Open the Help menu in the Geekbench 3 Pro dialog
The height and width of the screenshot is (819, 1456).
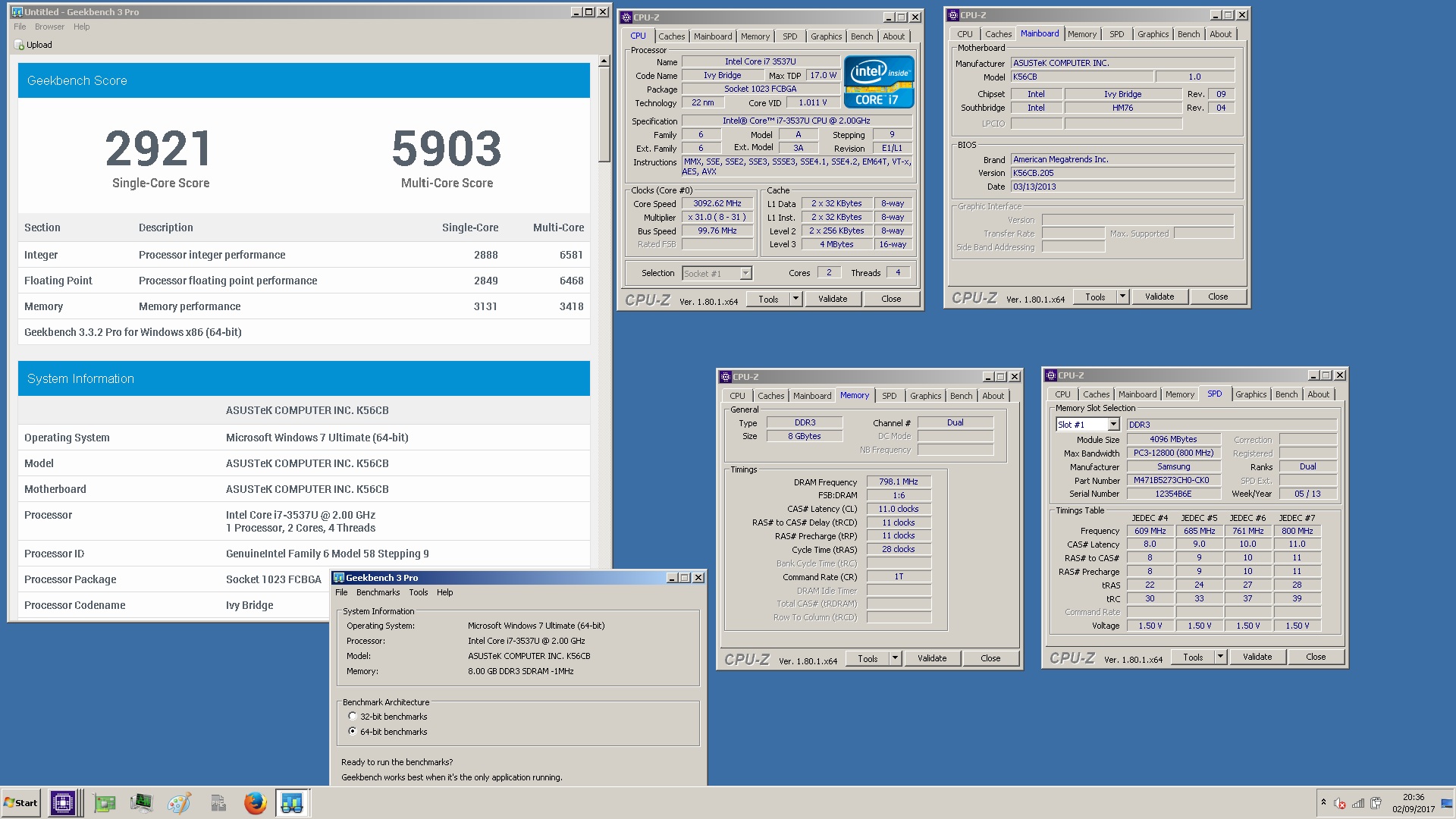coord(444,593)
